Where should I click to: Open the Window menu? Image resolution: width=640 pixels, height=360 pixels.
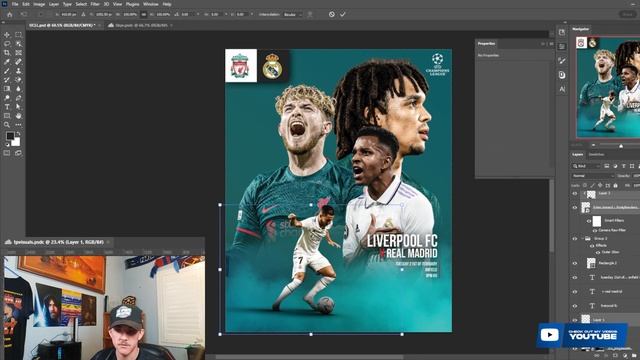[151, 4]
